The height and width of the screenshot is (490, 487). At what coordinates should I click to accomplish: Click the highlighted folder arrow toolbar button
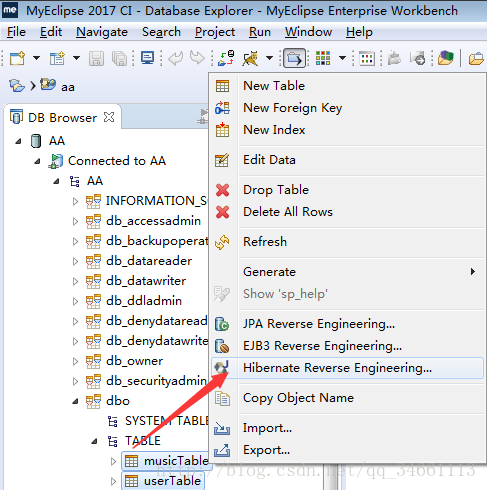coord(294,58)
